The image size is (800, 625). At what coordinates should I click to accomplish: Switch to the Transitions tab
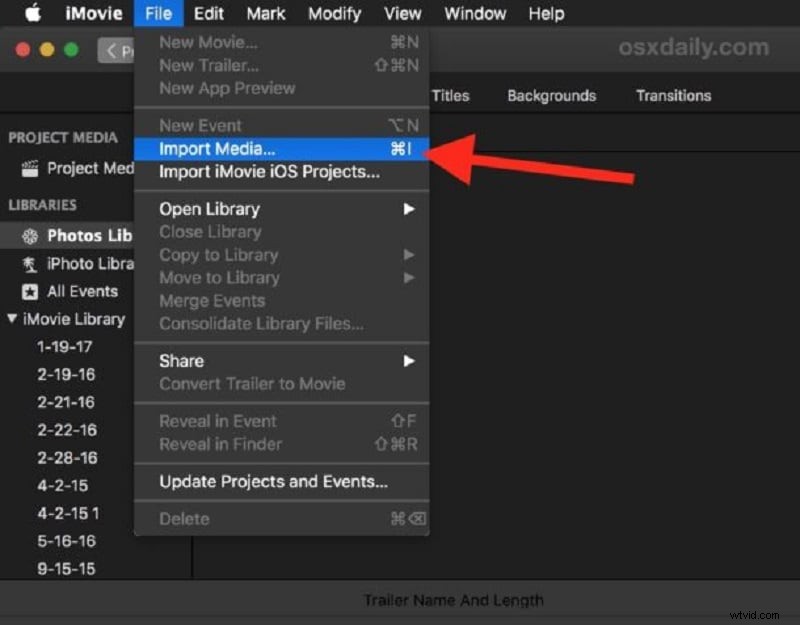point(673,95)
